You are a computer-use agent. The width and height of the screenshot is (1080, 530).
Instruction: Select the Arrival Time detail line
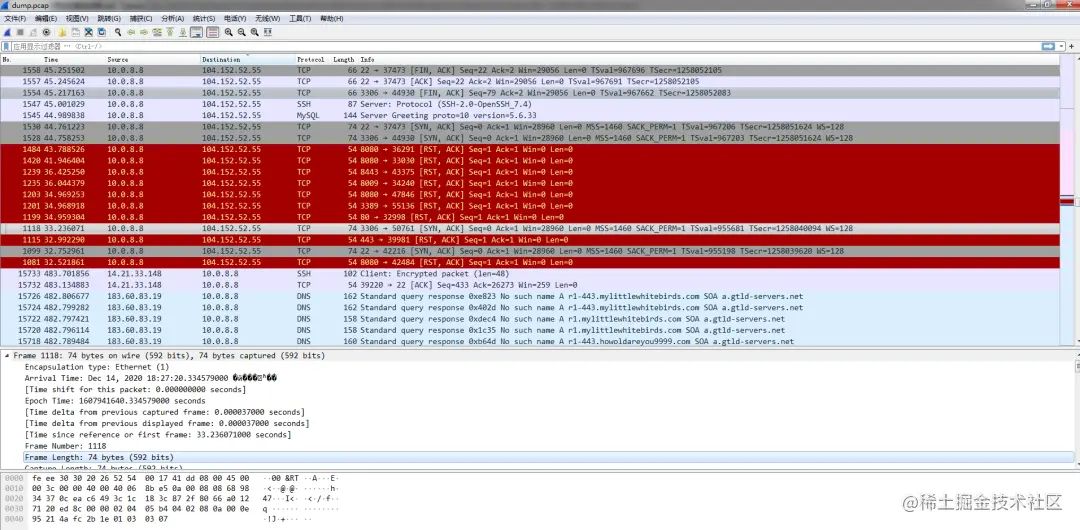coord(151,378)
